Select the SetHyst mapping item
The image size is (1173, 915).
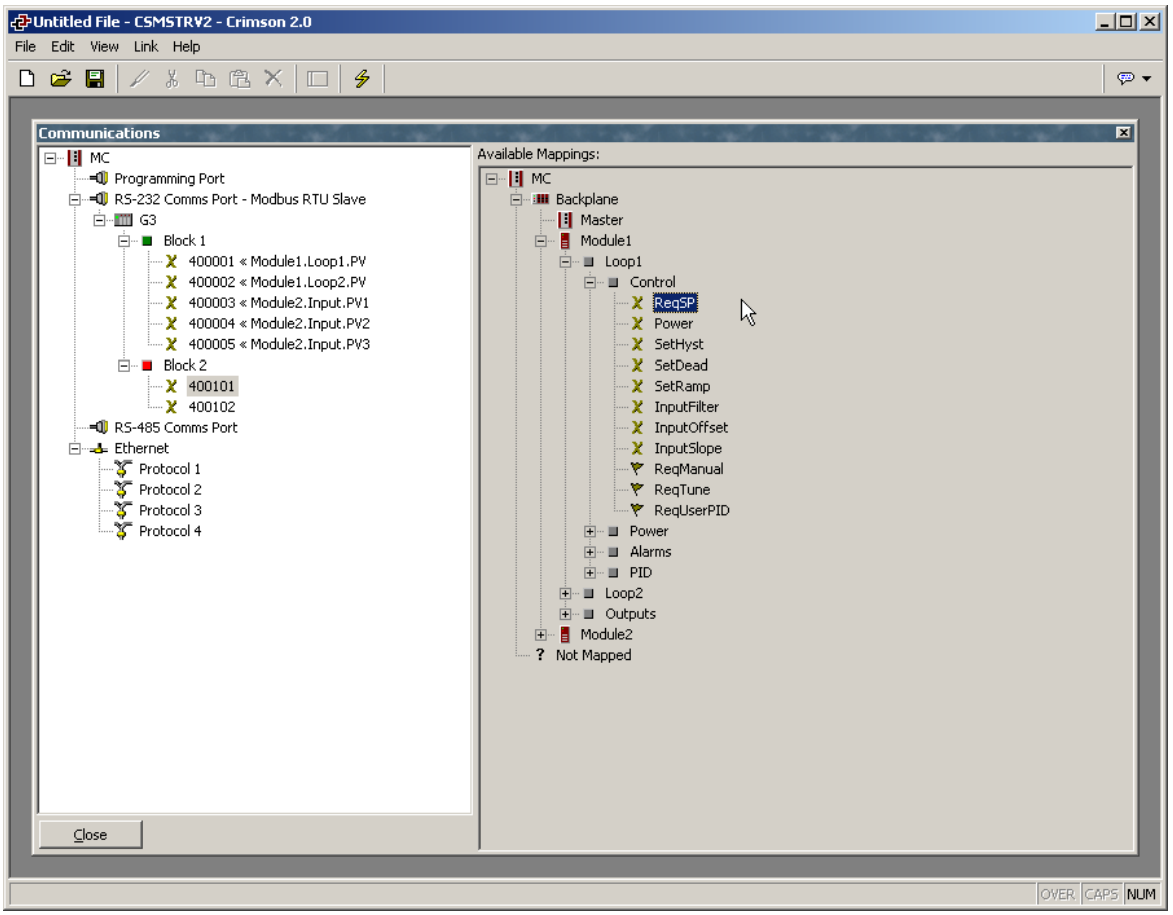(x=679, y=344)
